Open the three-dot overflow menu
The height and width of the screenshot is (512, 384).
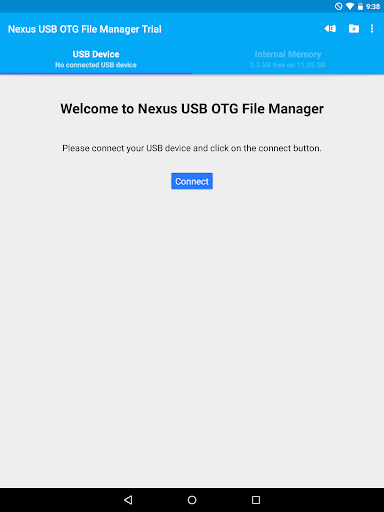point(372,29)
